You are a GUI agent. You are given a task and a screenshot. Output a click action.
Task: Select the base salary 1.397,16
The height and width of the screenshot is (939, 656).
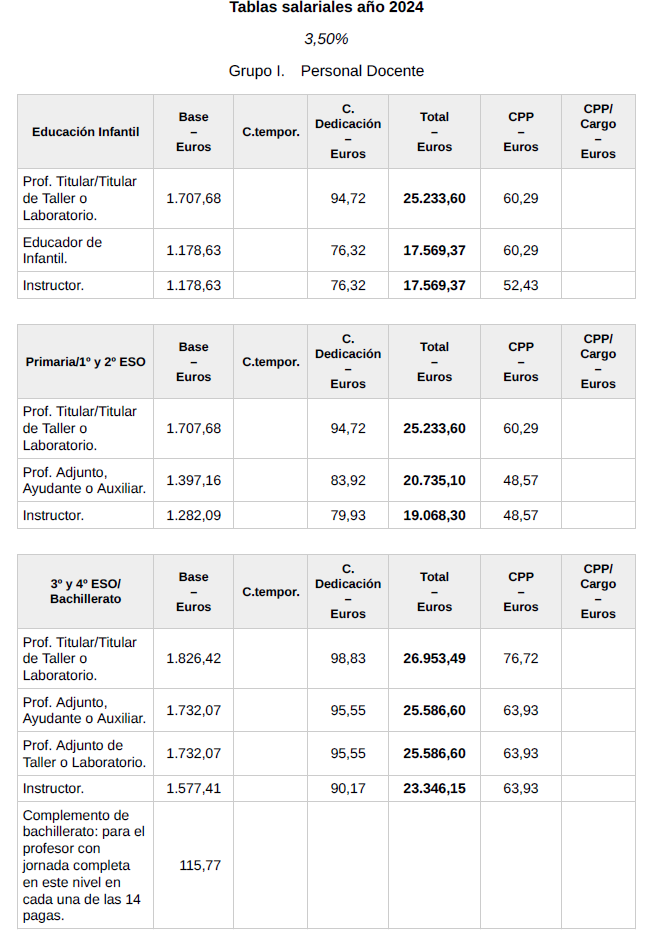coord(193,481)
